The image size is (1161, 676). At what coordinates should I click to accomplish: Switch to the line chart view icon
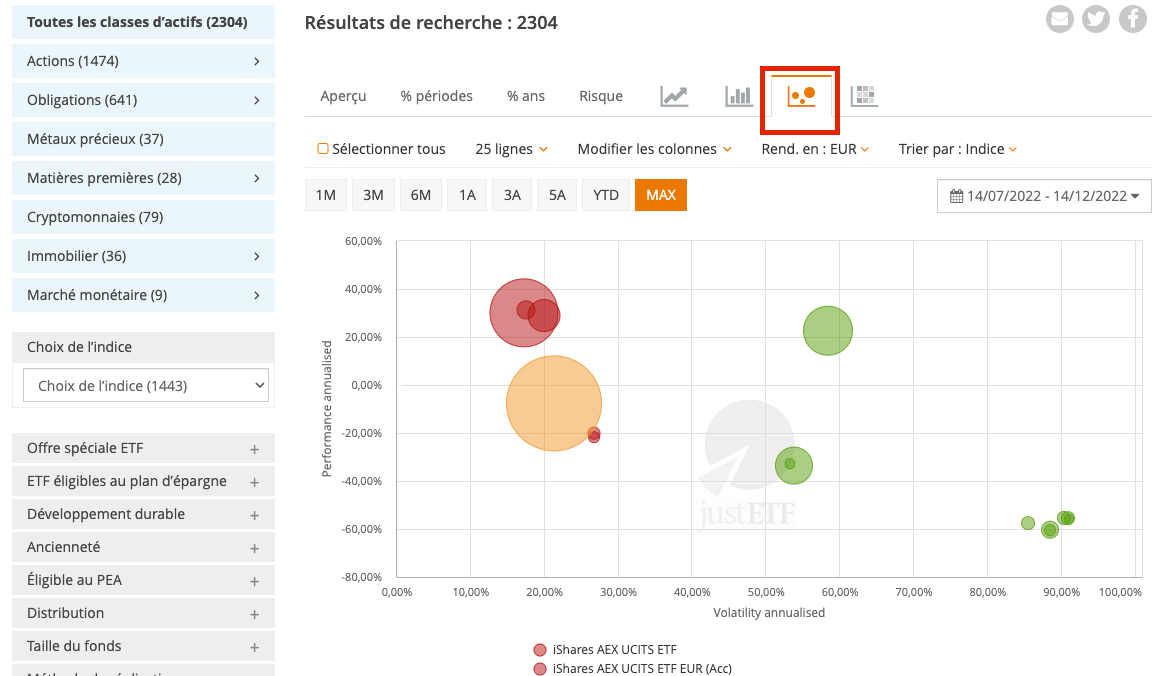tap(673, 96)
